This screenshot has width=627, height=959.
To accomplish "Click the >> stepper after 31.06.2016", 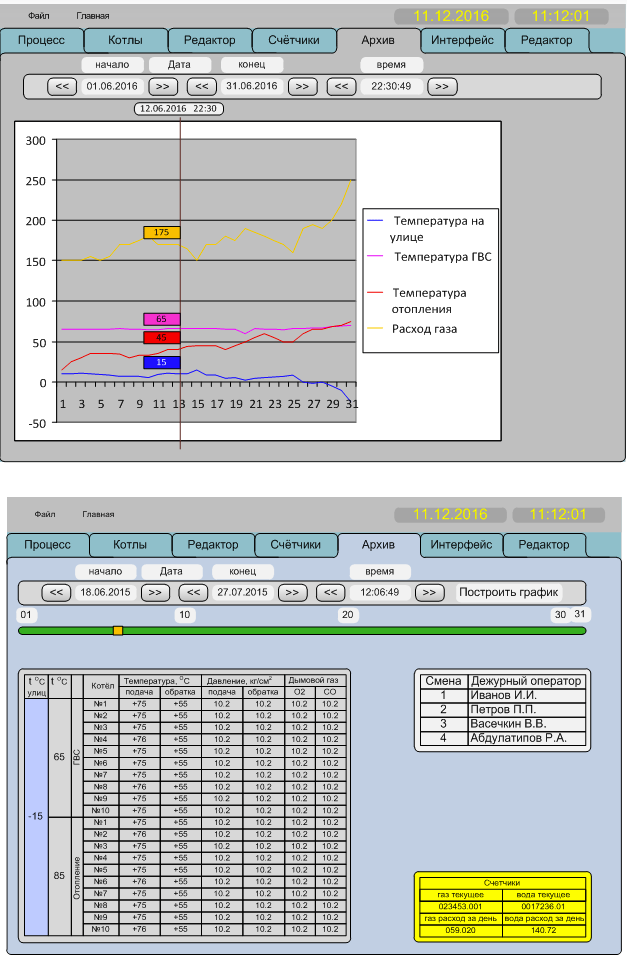I will coord(302,86).
